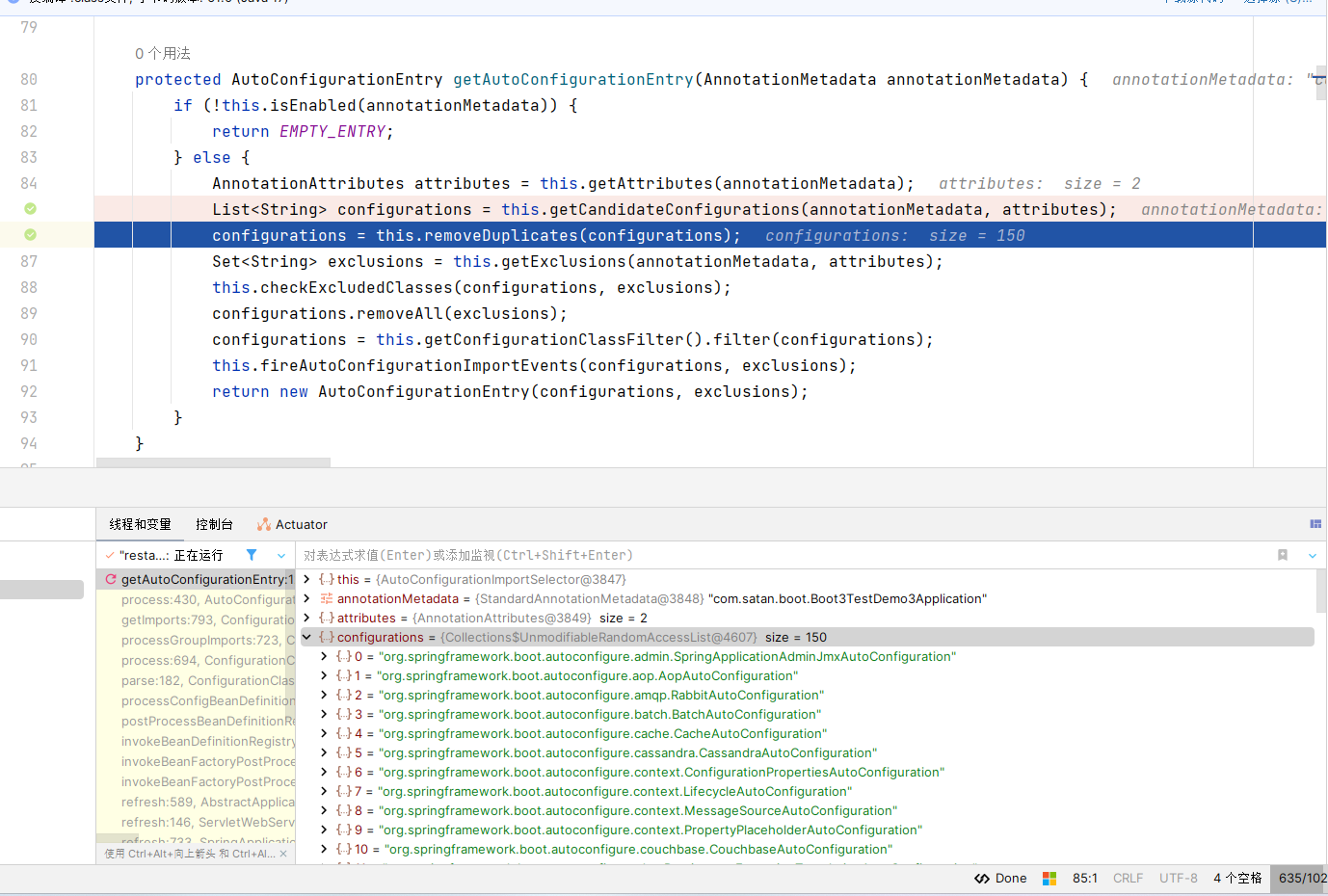
Task: Select the postProcessBeanDefinitionRe stack frame
Action: (196, 721)
